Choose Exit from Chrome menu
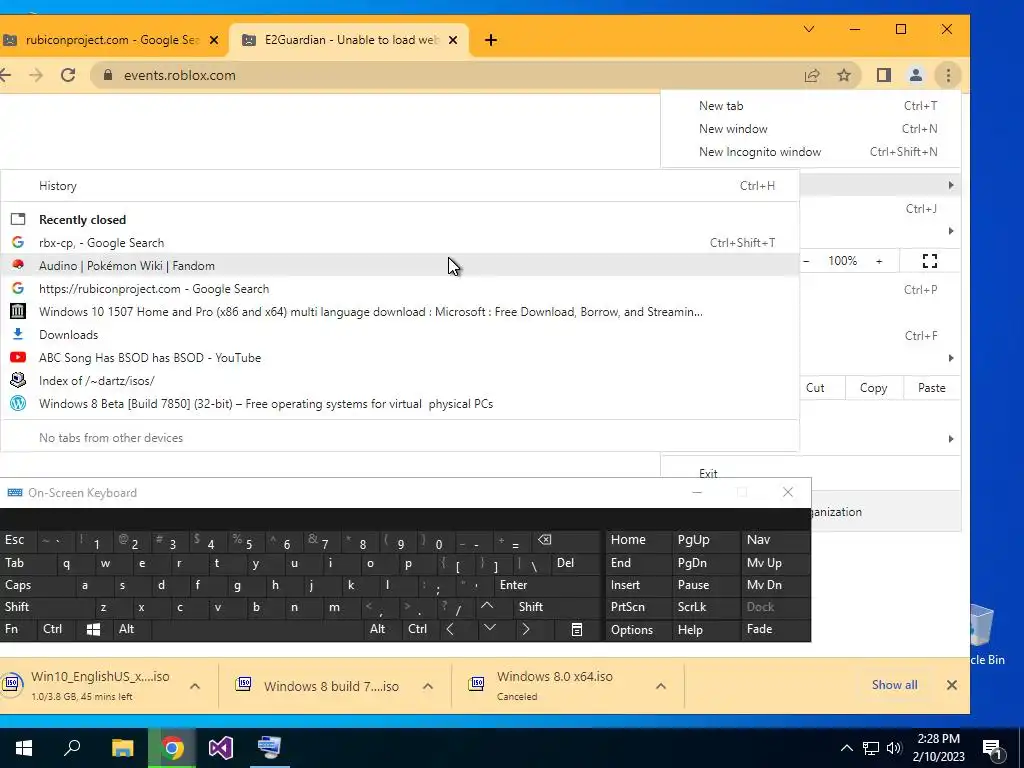The image size is (1024, 768). point(708,473)
